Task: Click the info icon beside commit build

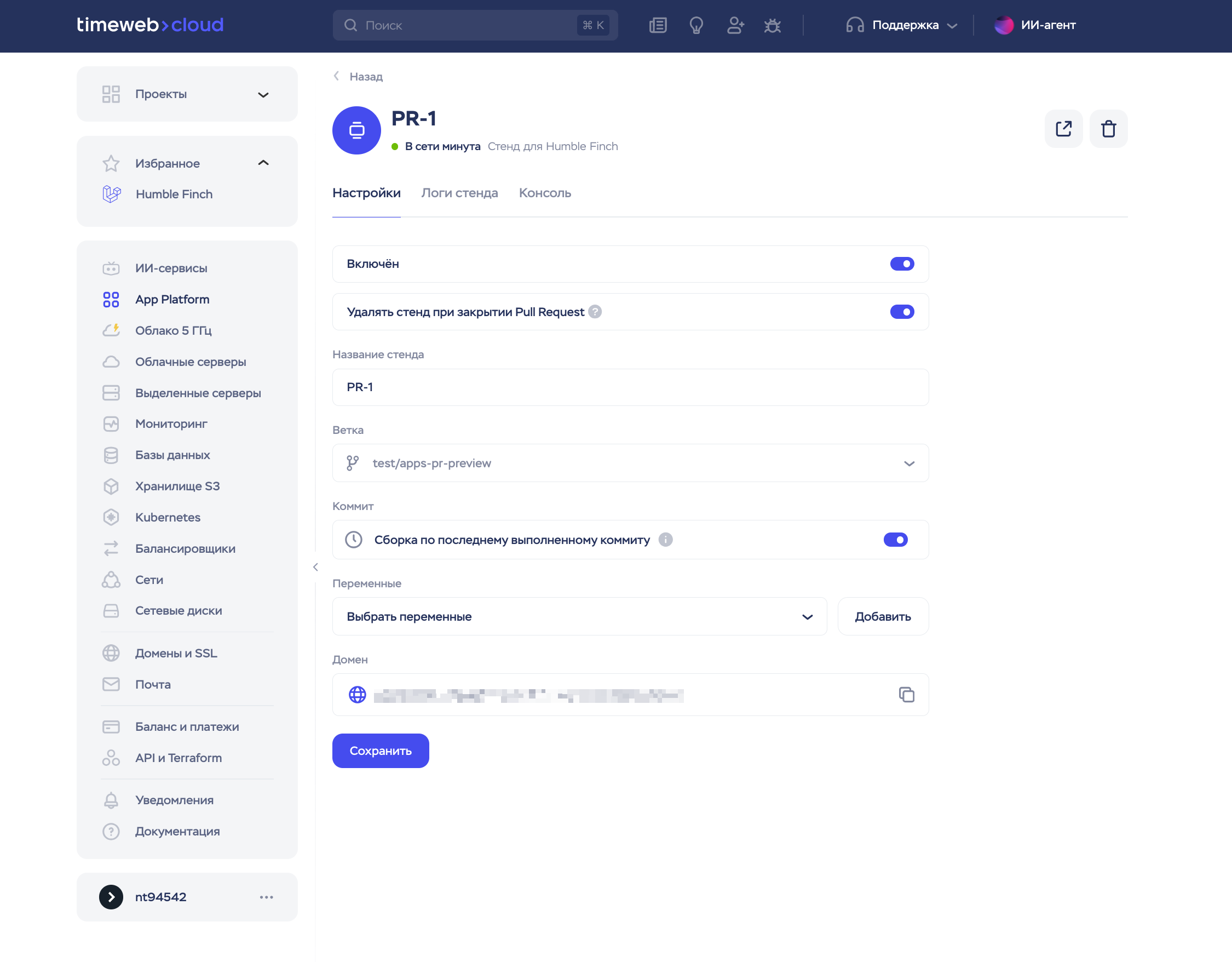Action: click(x=665, y=540)
